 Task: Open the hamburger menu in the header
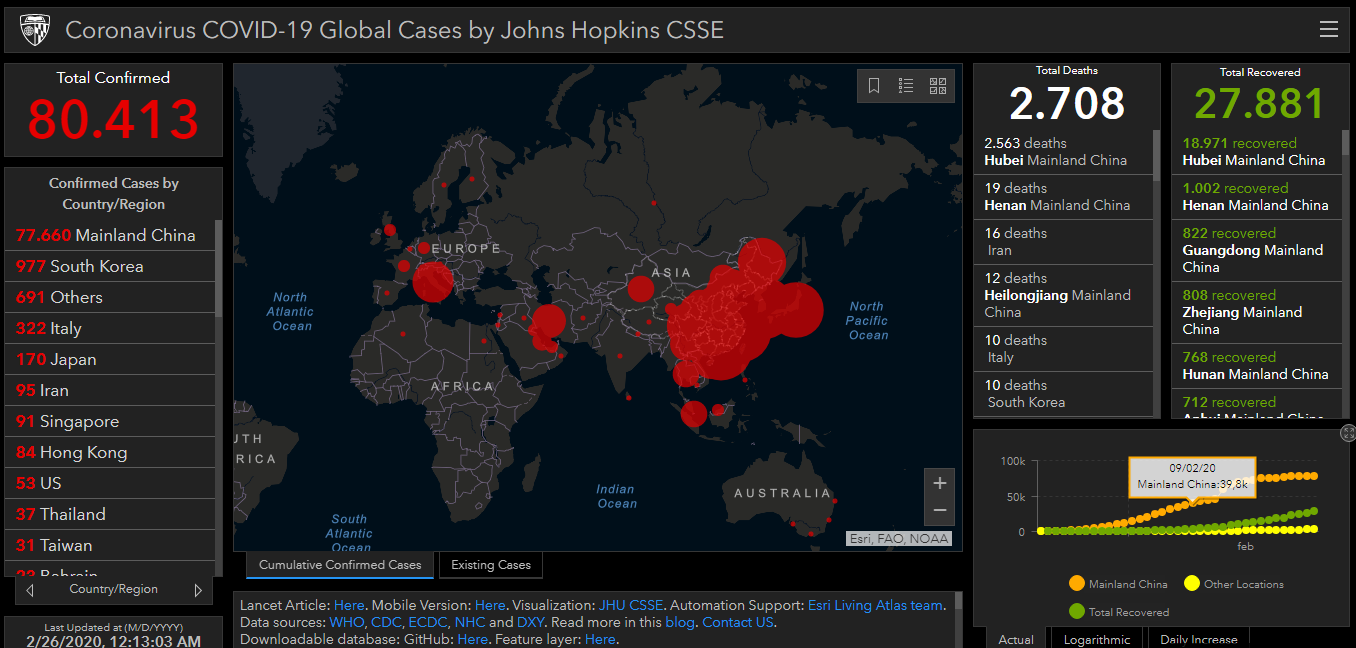click(1329, 30)
